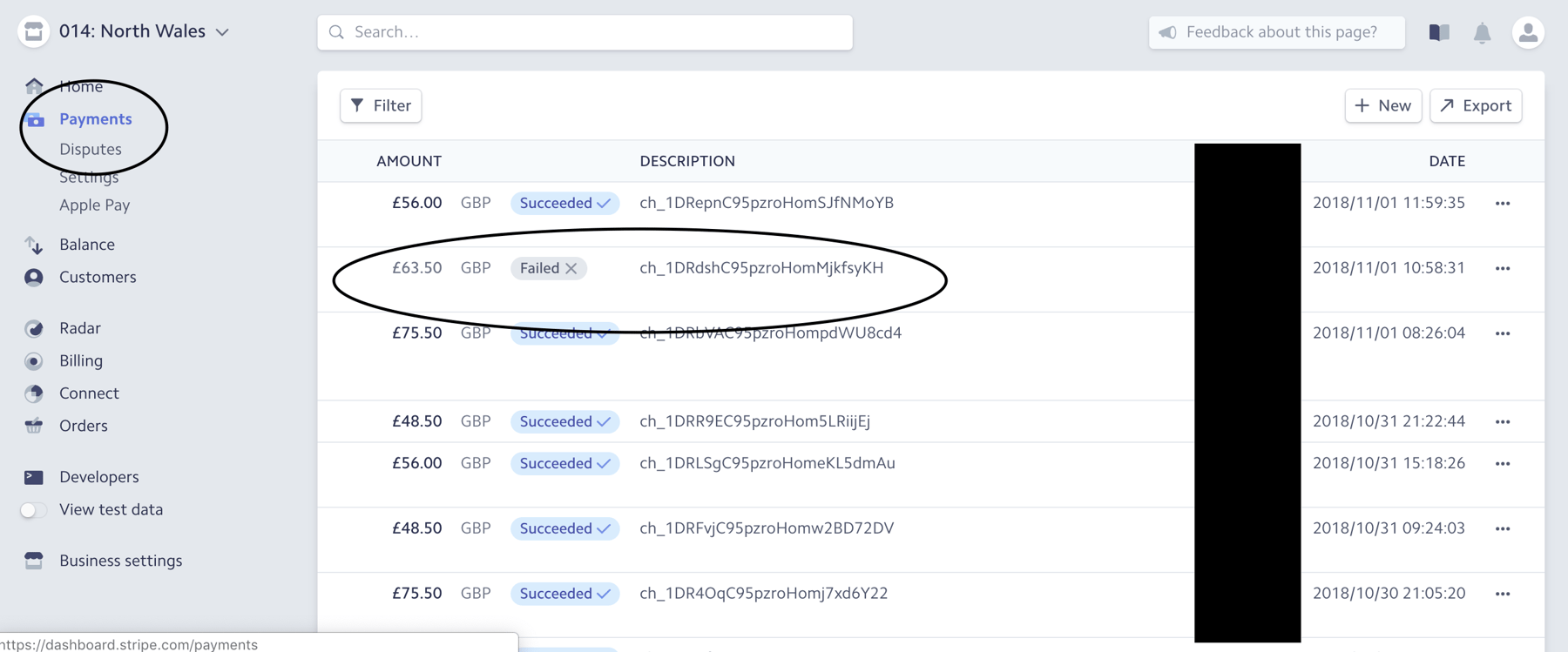
Task: Open payment ch_1DRR9EC95pzroHom5LRiijEj
Action: (754, 421)
